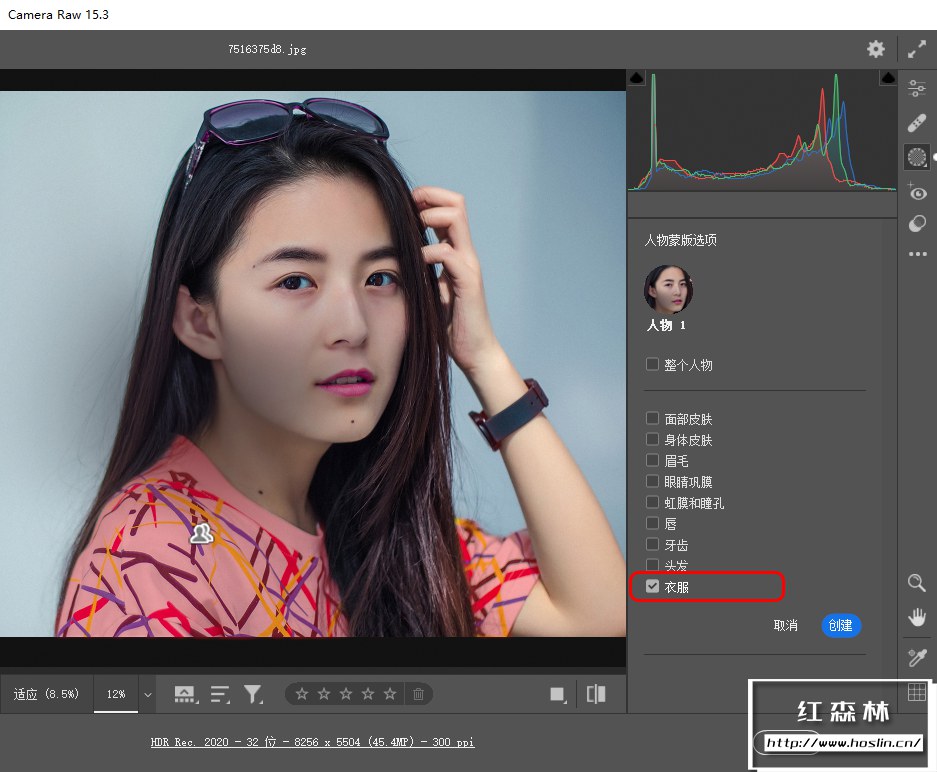Check the 面部皮肤 checkbox
The width and height of the screenshot is (937, 772).
653,419
